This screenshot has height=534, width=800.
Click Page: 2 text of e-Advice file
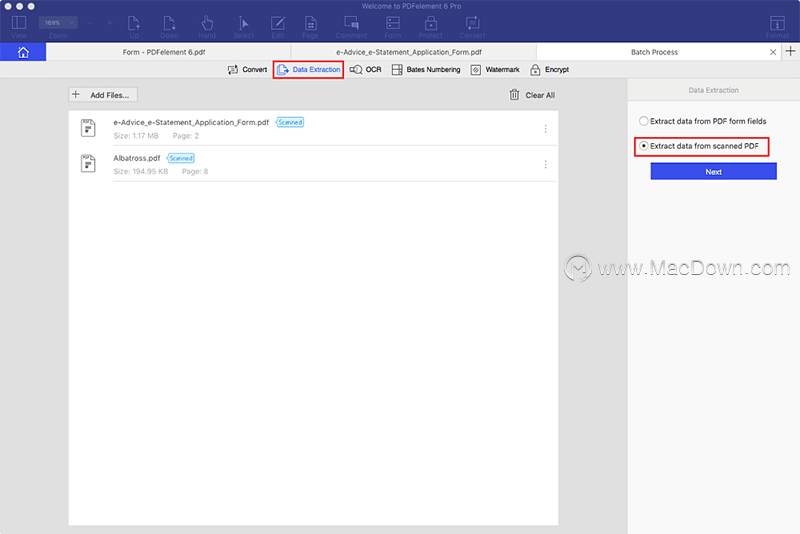[186, 136]
